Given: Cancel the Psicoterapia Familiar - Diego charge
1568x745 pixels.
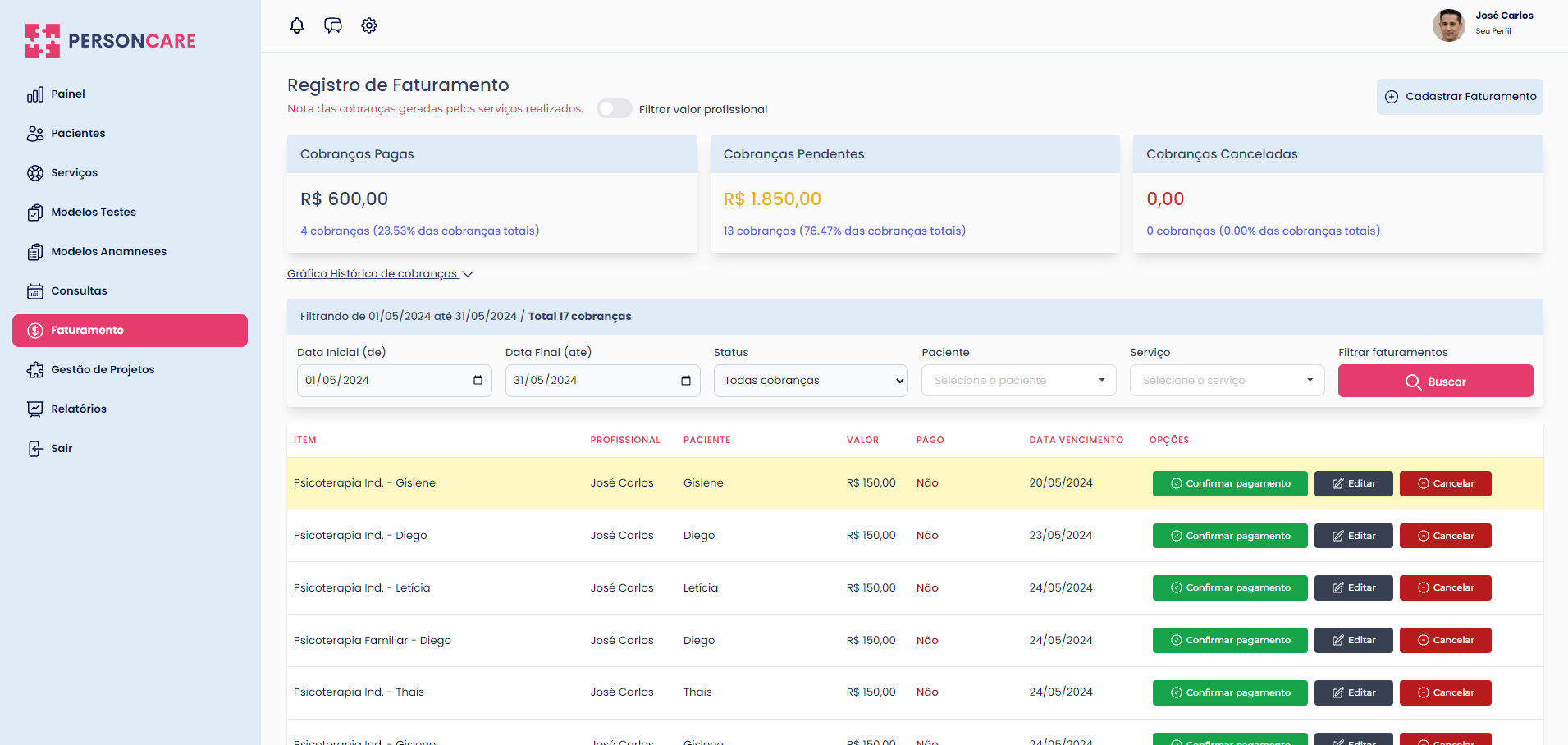Looking at the screenshot, I should pyautogui.click(x=1445, y=641).
